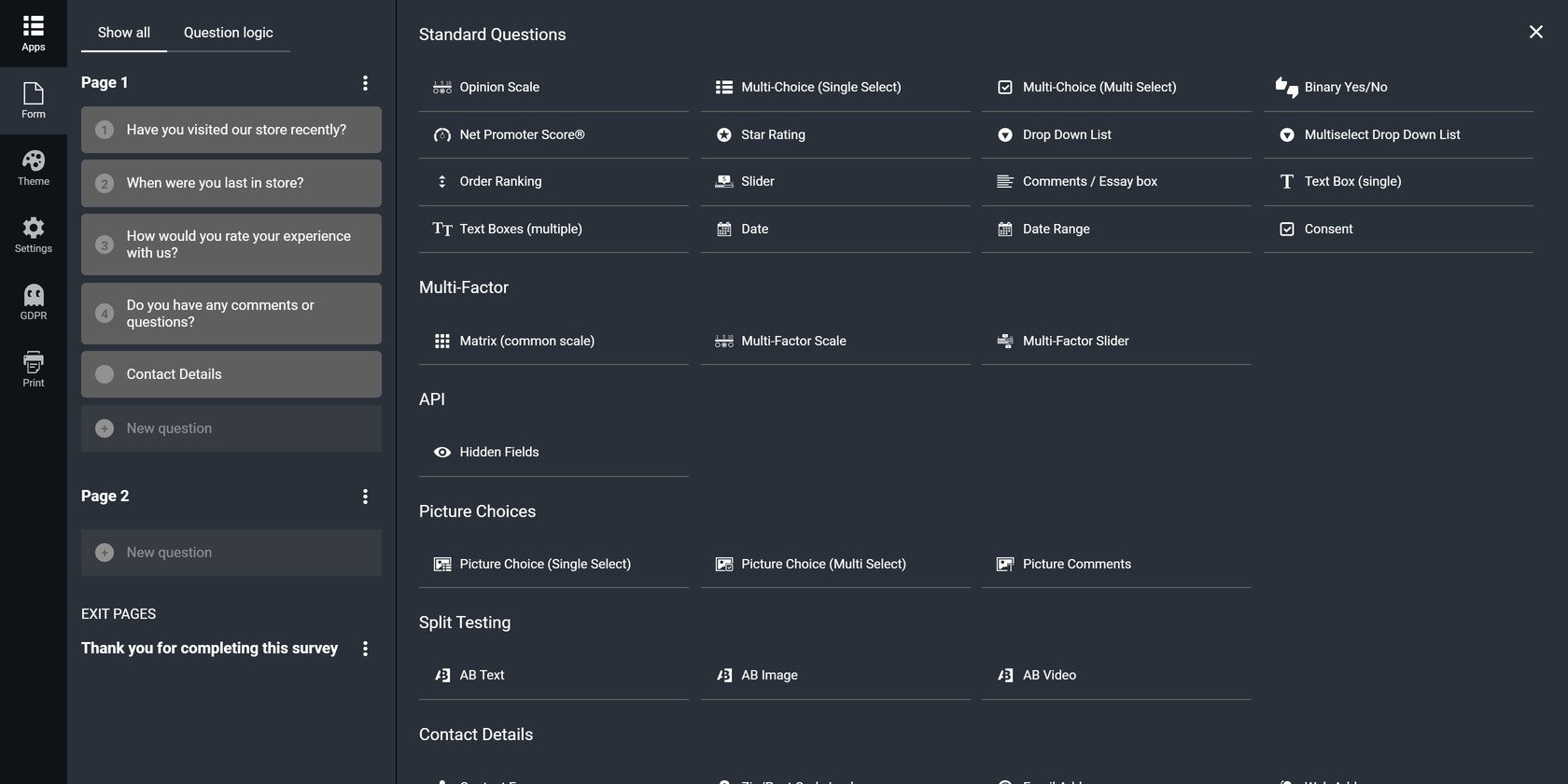Open Page 2 three-dot menu

365,497
